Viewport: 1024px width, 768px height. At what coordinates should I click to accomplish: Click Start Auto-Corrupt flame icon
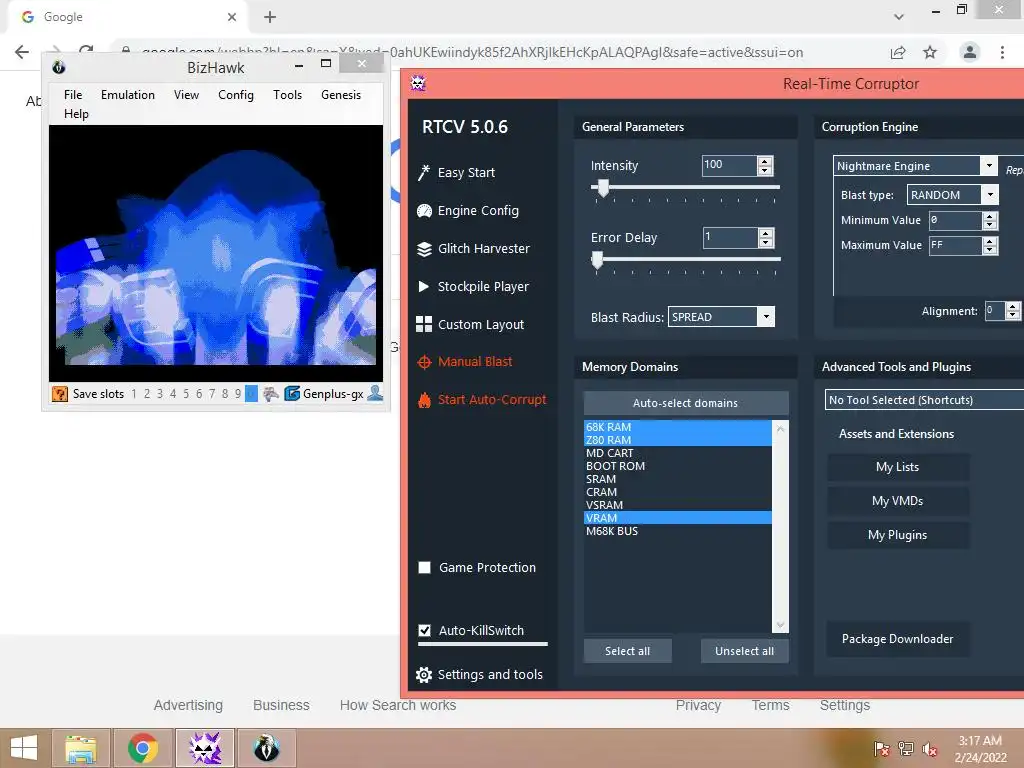(424, 400)
